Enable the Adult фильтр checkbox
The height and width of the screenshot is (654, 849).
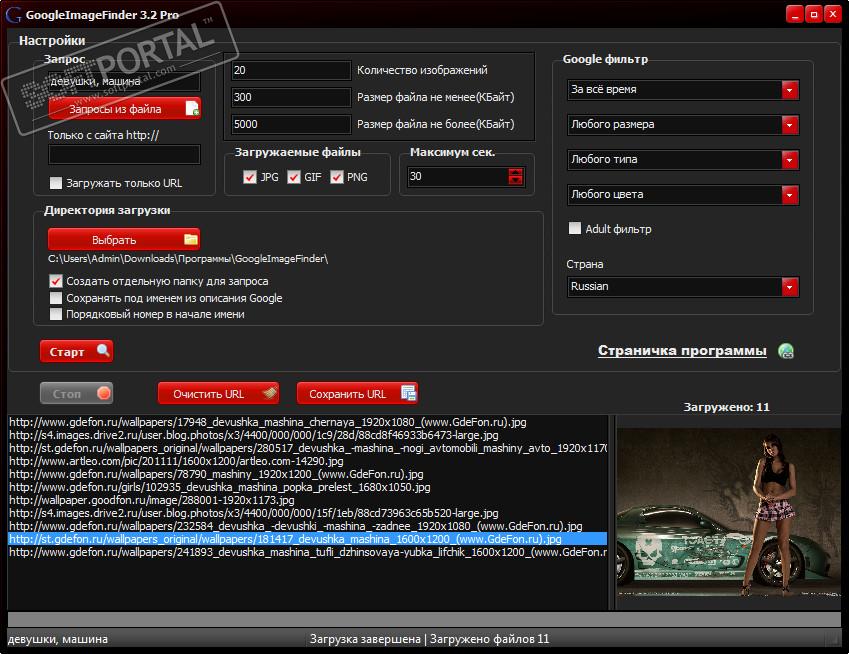coord(574,228)
